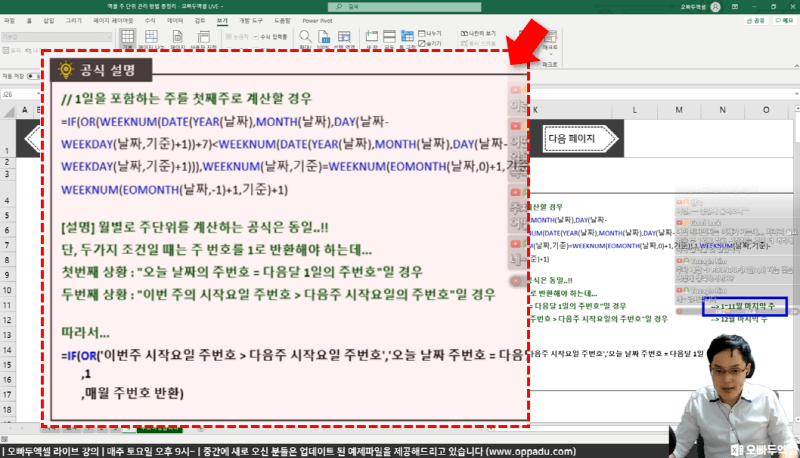Open the Home (홈) tab

coord(29,21)
